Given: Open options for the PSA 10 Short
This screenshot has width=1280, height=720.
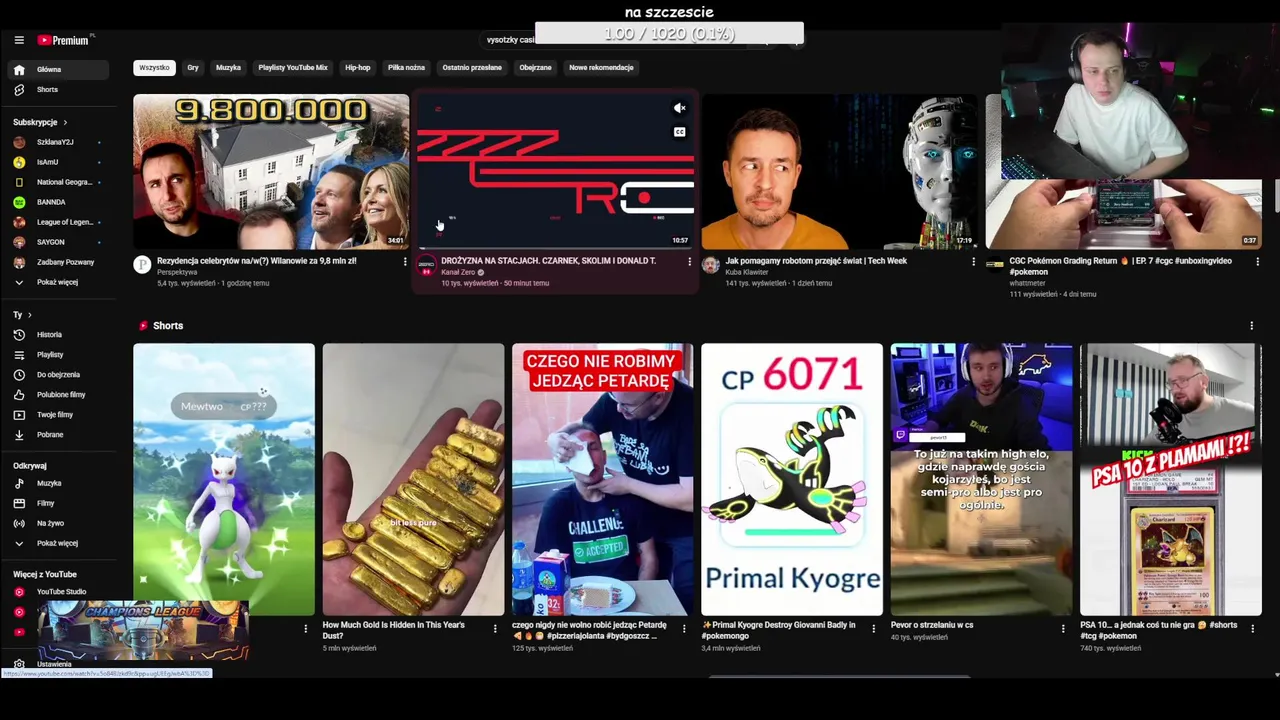Looking at the screenshot, I should tap(1251, 628).
